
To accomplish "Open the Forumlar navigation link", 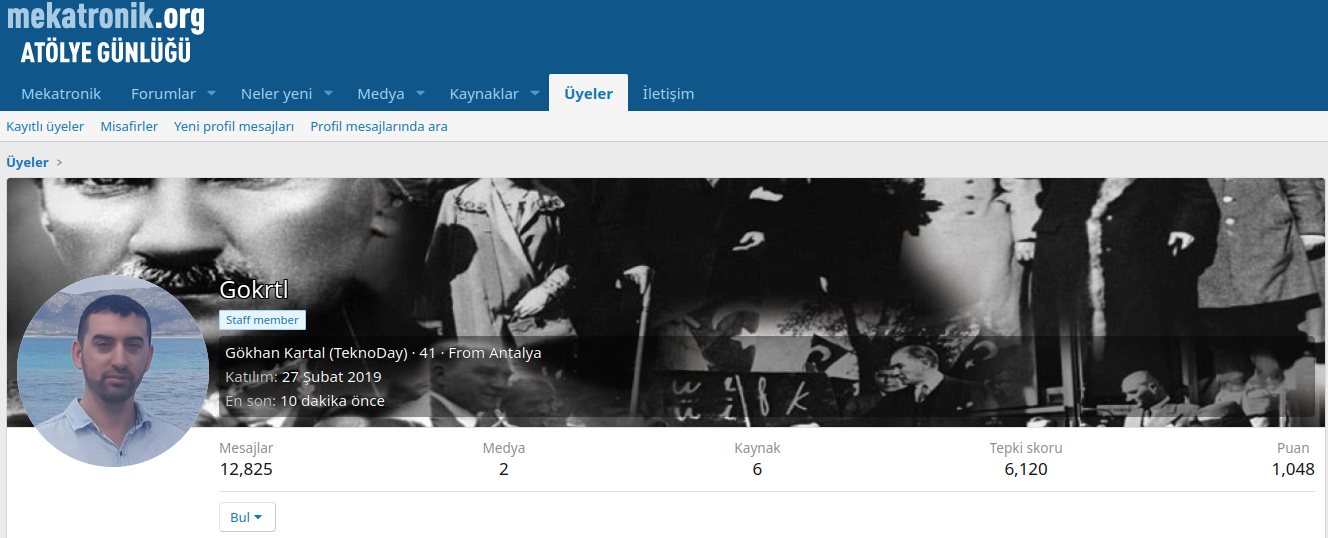I will point(163,94).
